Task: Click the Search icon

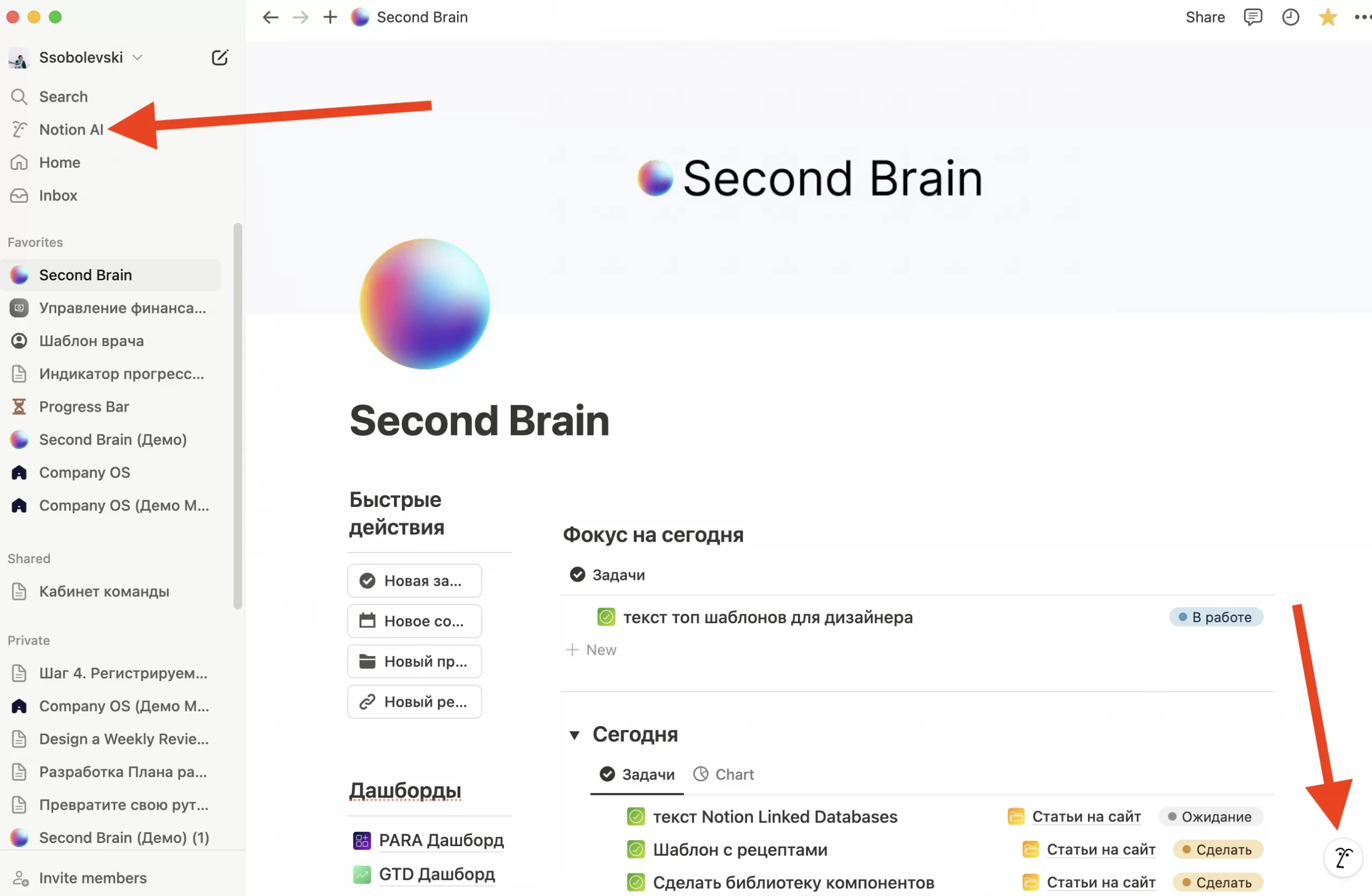Action: click(x=19, y=96)
